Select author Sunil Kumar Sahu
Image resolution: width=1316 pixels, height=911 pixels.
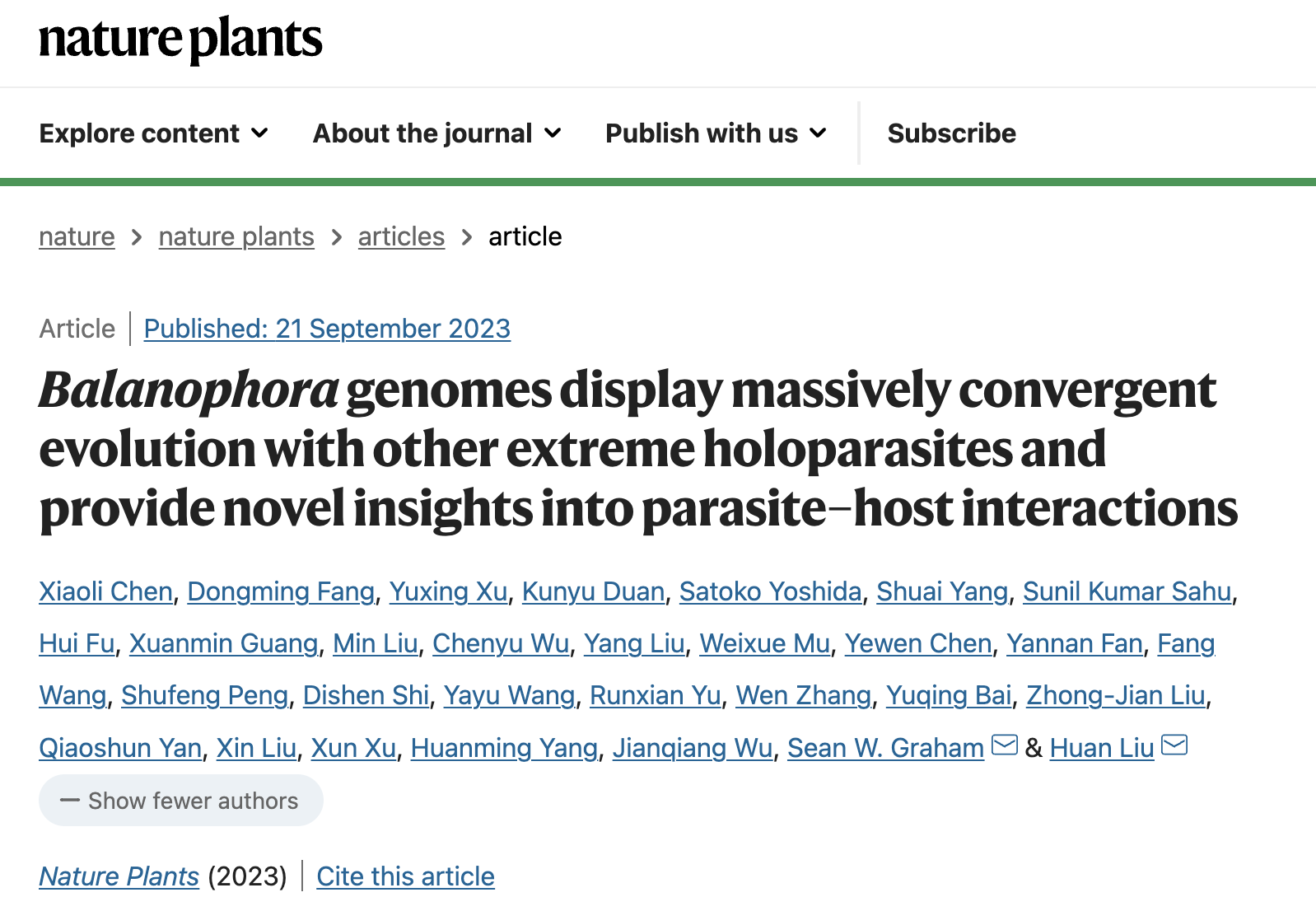coord(1127,591)
